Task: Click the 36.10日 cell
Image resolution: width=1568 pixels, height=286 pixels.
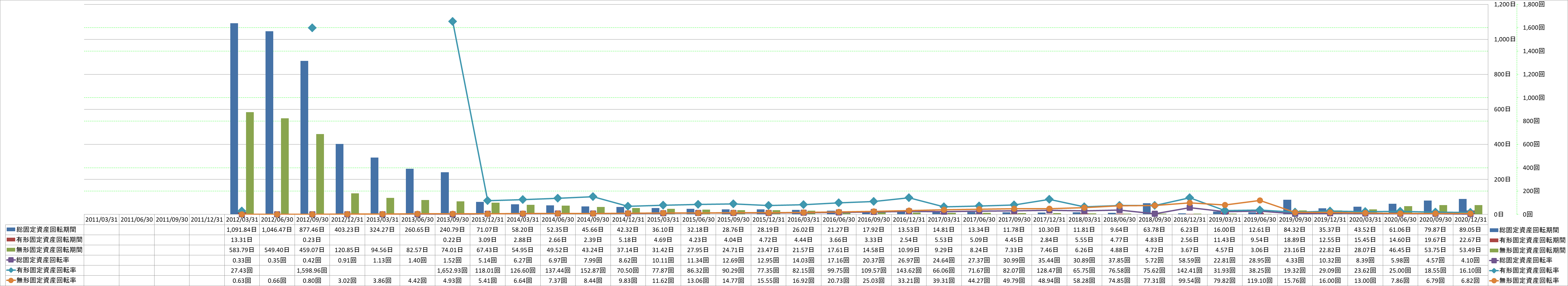Action: point(663,230)
